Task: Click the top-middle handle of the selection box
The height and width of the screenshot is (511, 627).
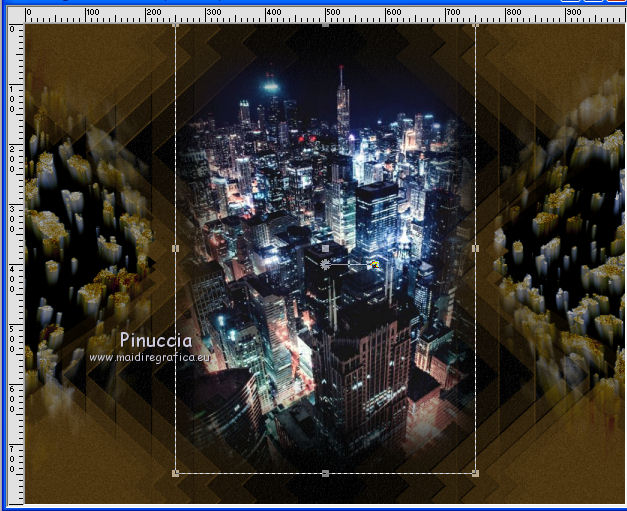Action: pyautogui.click(x=325, y=25)
